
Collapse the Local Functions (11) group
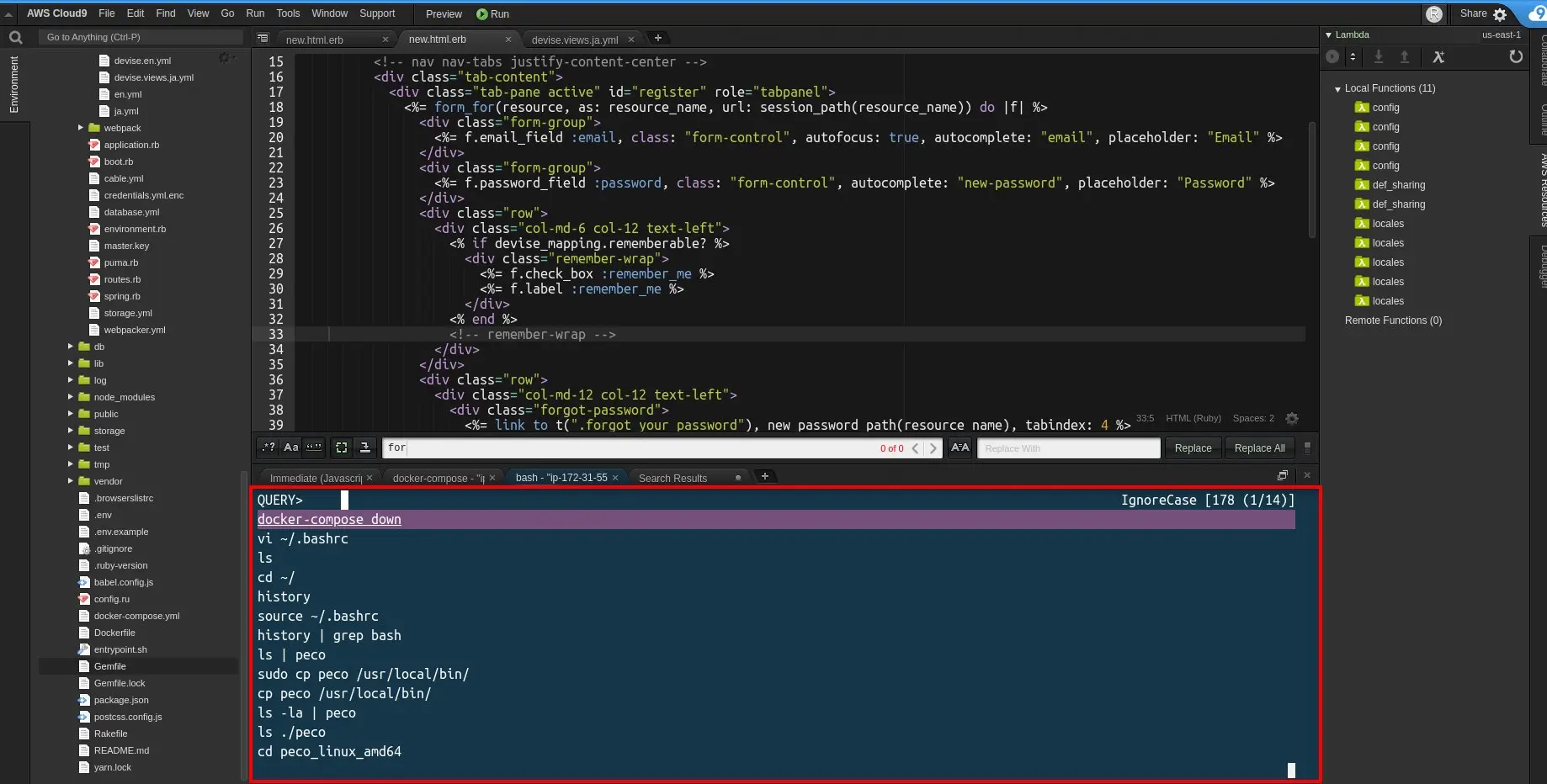coord(1337,89)
